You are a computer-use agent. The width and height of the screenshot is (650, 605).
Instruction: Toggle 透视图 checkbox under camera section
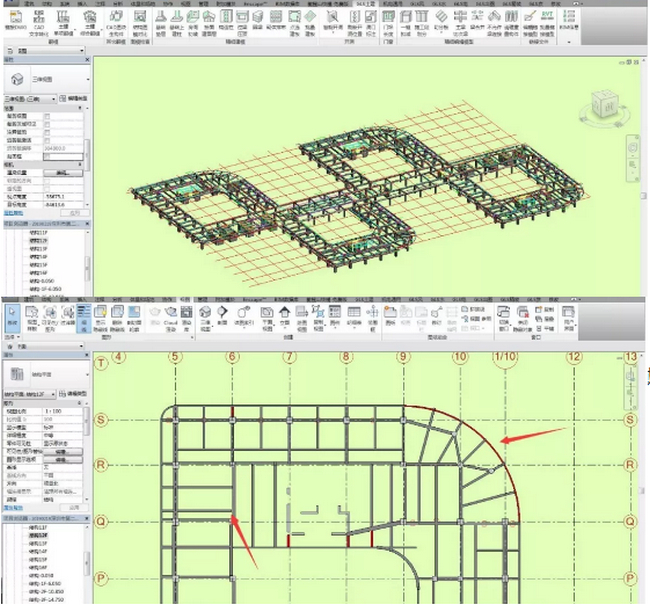click(47, 189)
